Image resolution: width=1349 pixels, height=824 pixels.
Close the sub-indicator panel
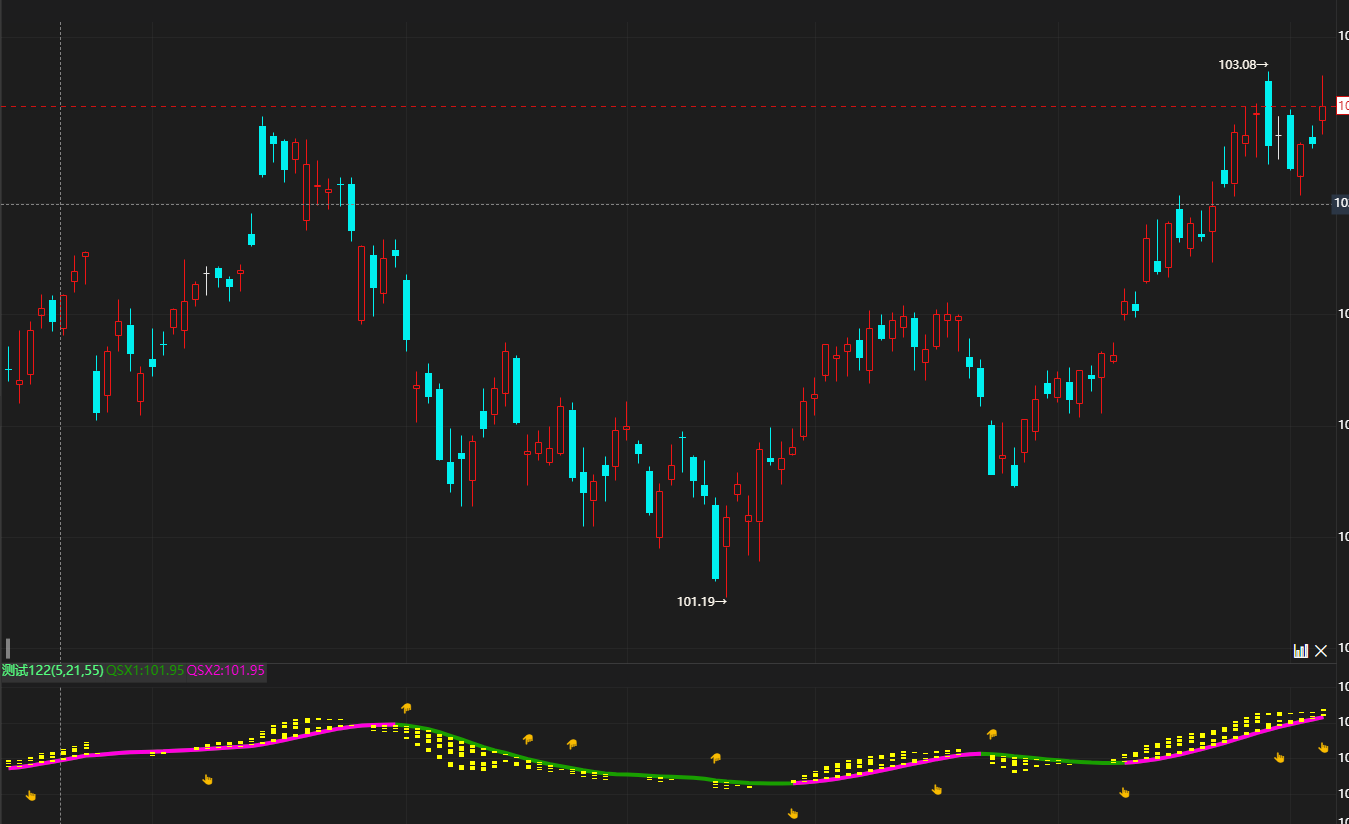coord(1321,651)
